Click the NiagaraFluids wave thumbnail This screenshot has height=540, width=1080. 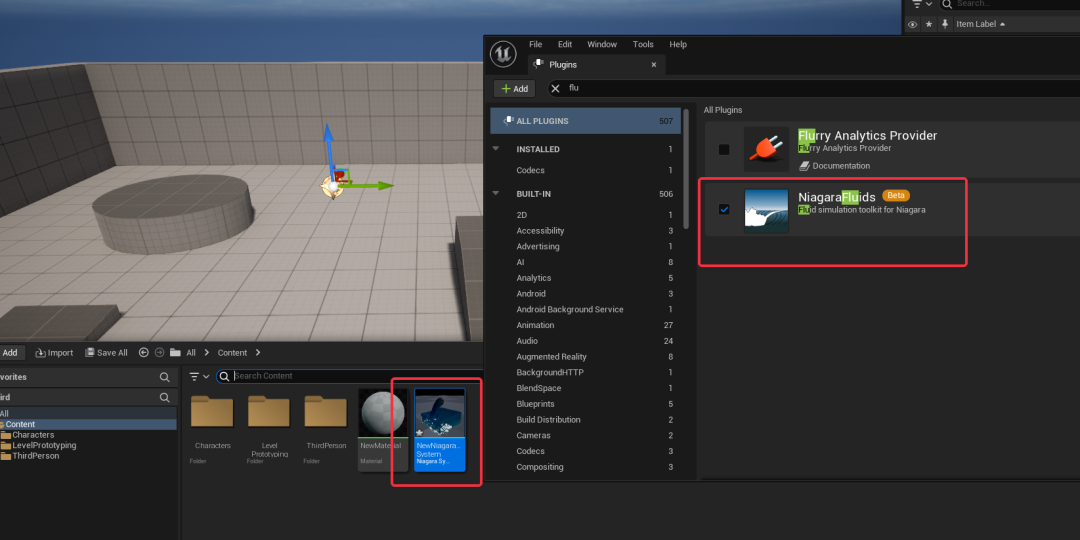767,211
